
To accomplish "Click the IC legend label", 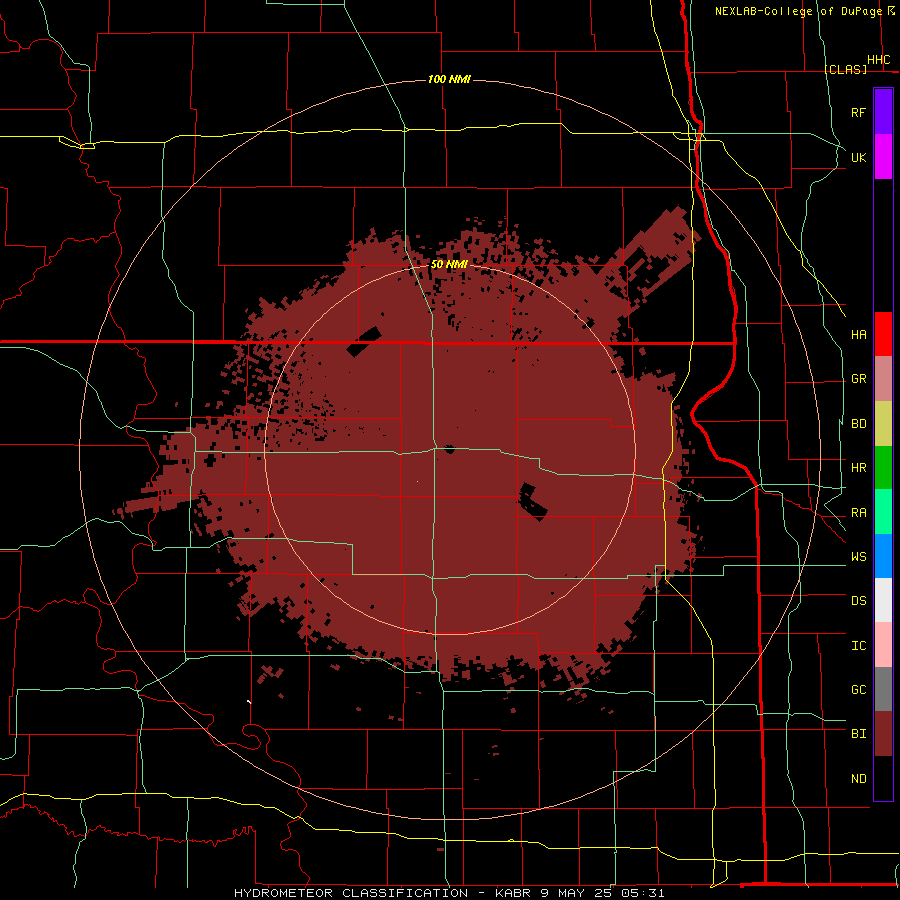I will (x=859, y=646).
